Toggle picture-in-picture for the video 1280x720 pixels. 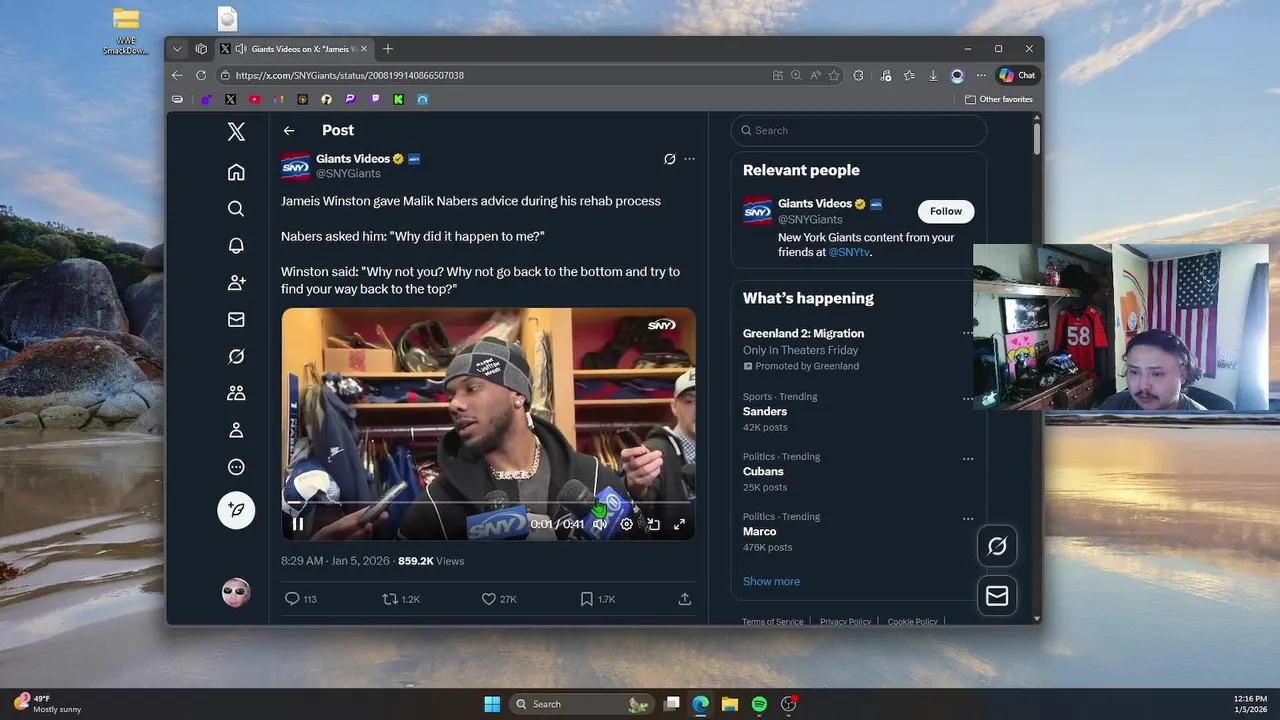(x=653, y=524)
